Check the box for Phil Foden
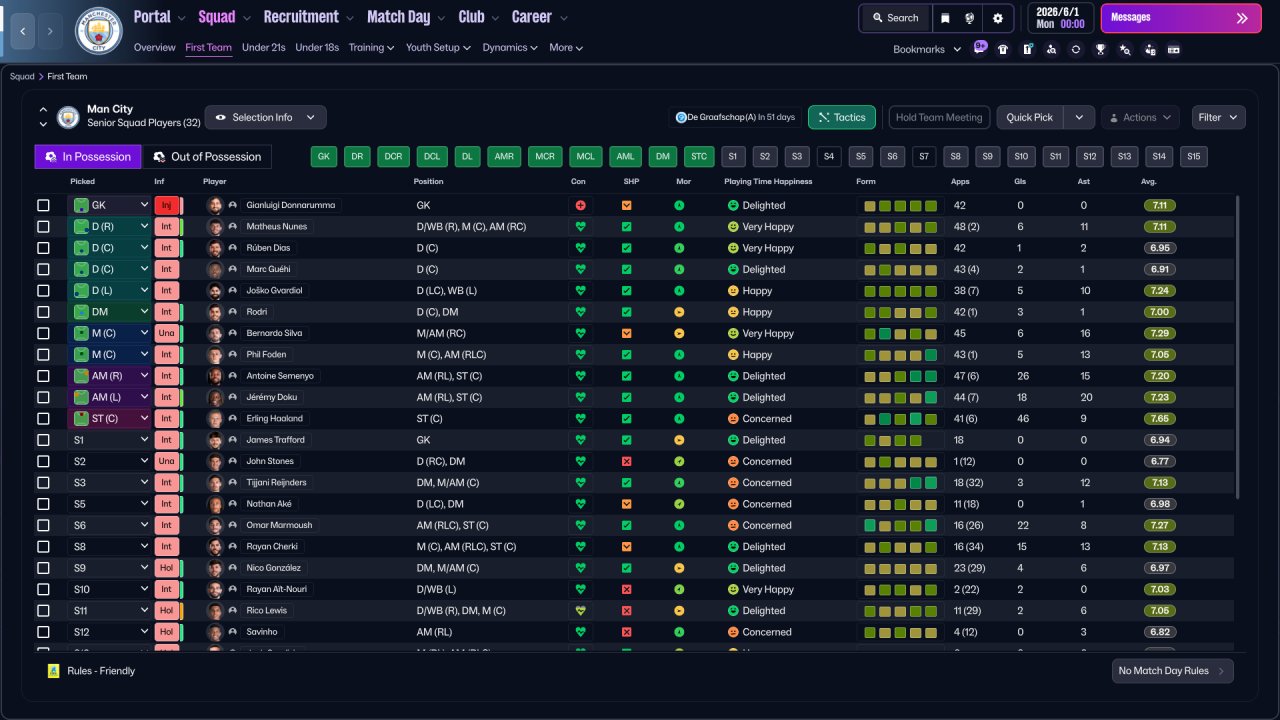 (43, 355)
